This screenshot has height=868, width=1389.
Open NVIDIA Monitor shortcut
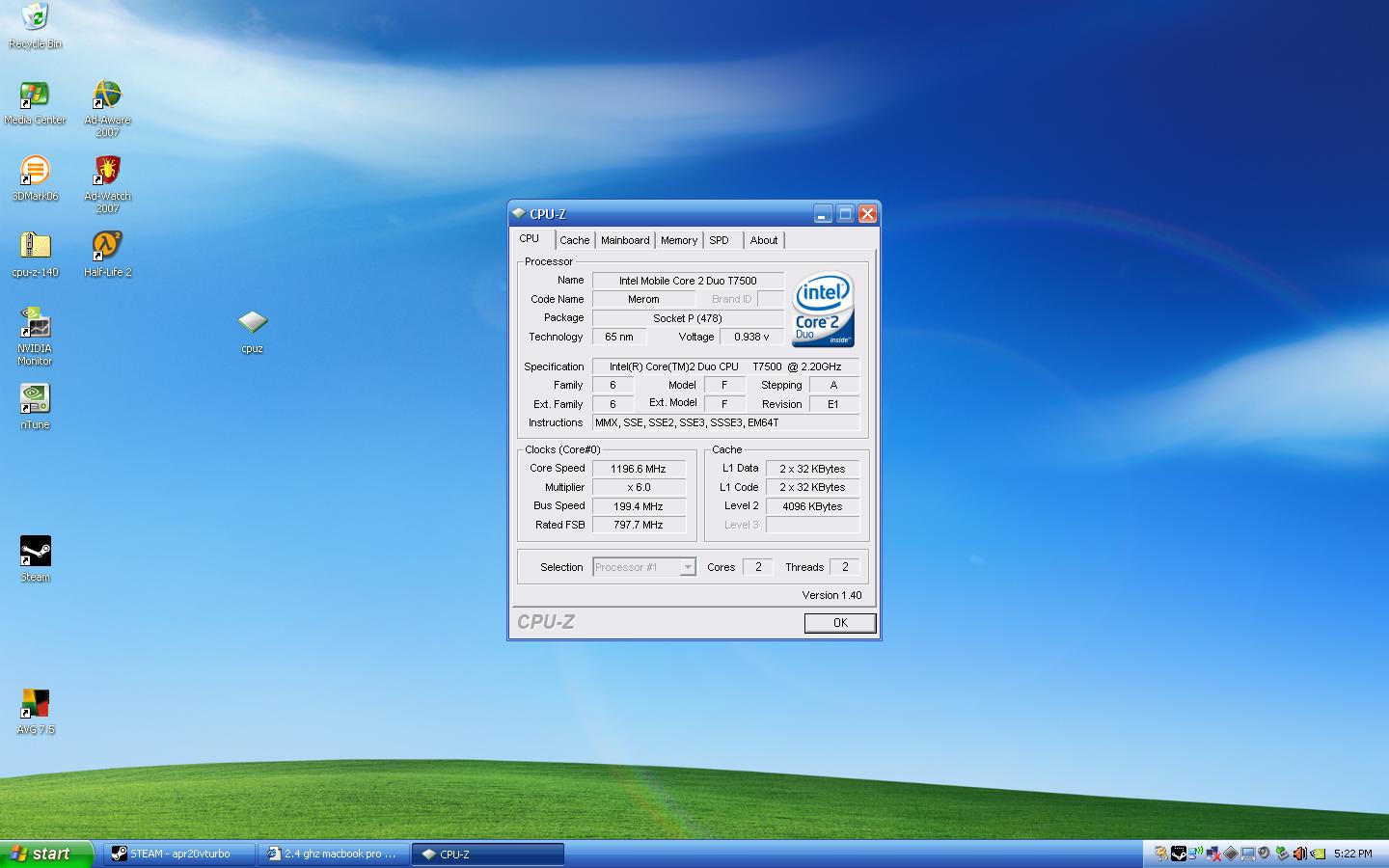tap(35, 338)
